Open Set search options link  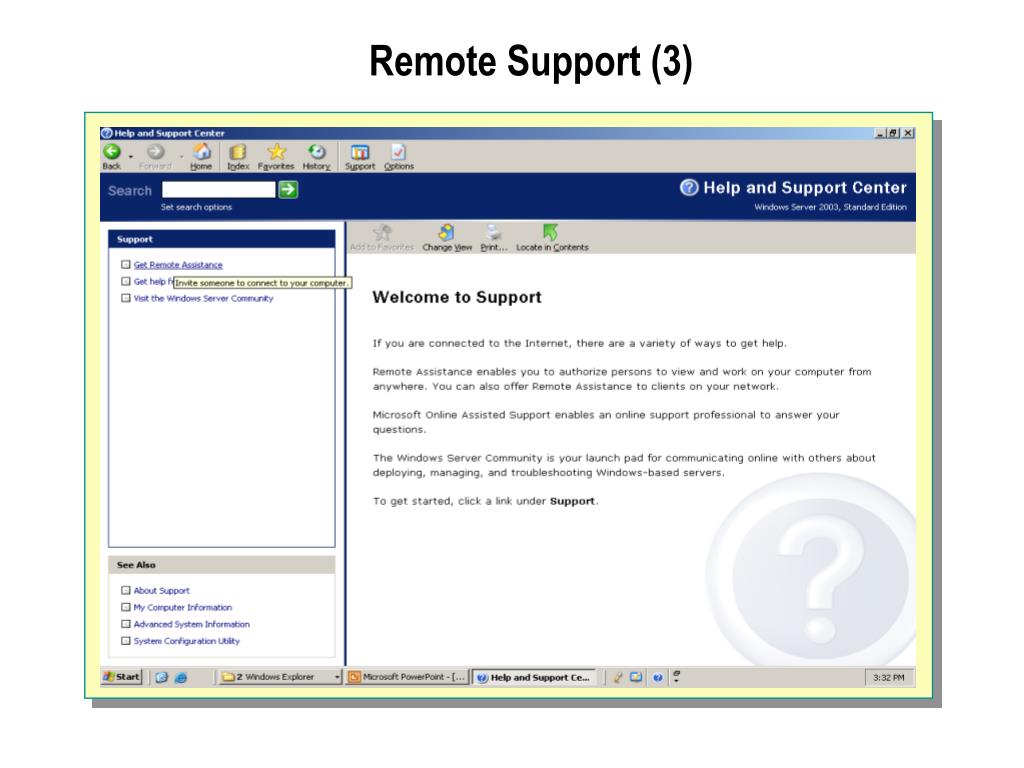[x=196, y=207]
